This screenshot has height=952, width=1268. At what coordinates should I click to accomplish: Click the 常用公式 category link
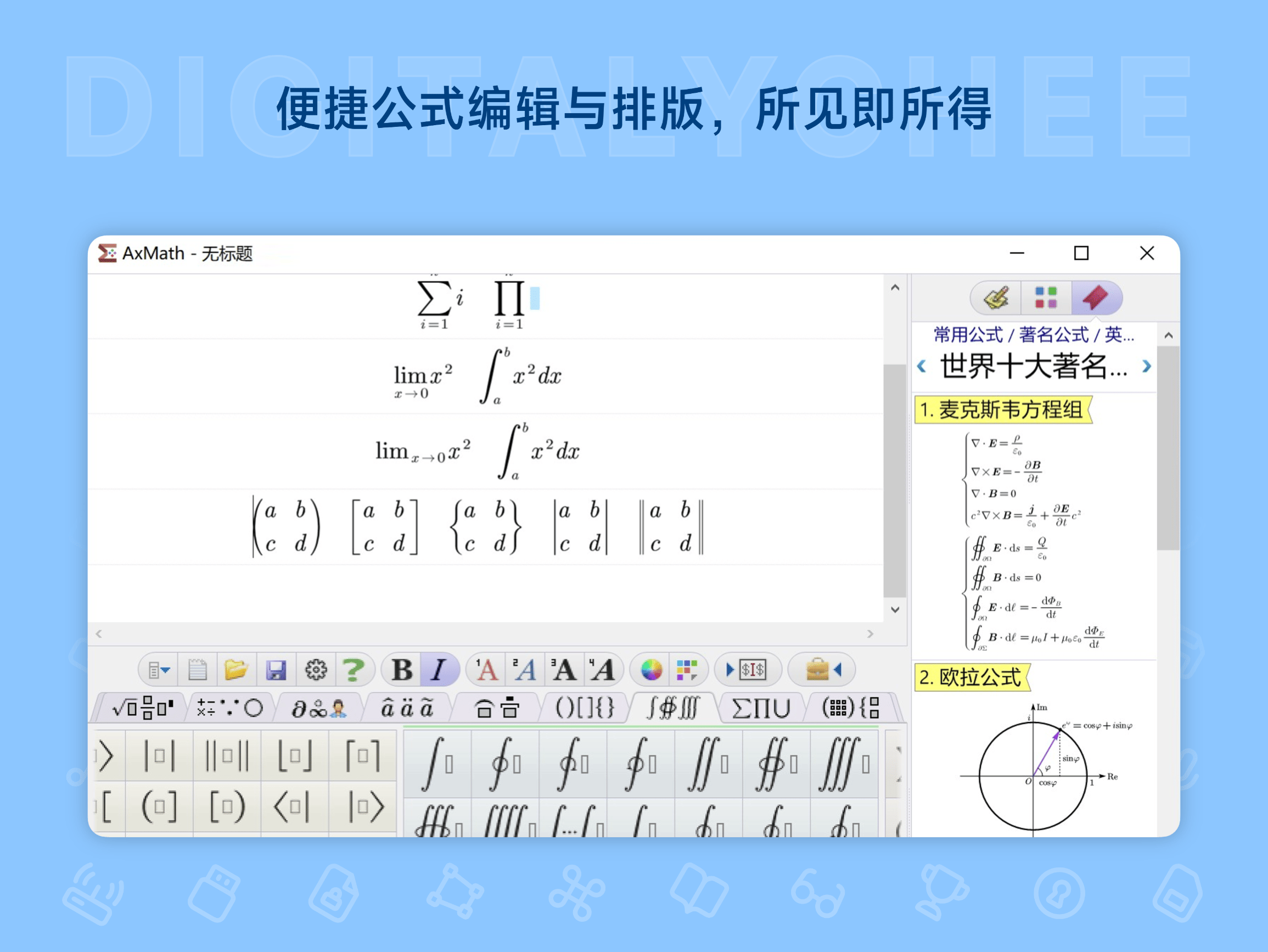968,335
